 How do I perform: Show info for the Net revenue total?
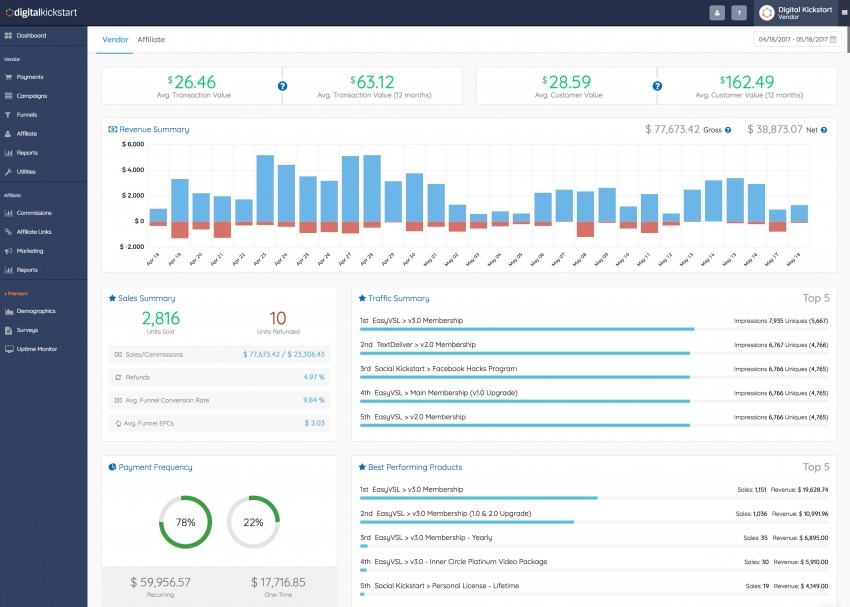(x=825, y=130)
